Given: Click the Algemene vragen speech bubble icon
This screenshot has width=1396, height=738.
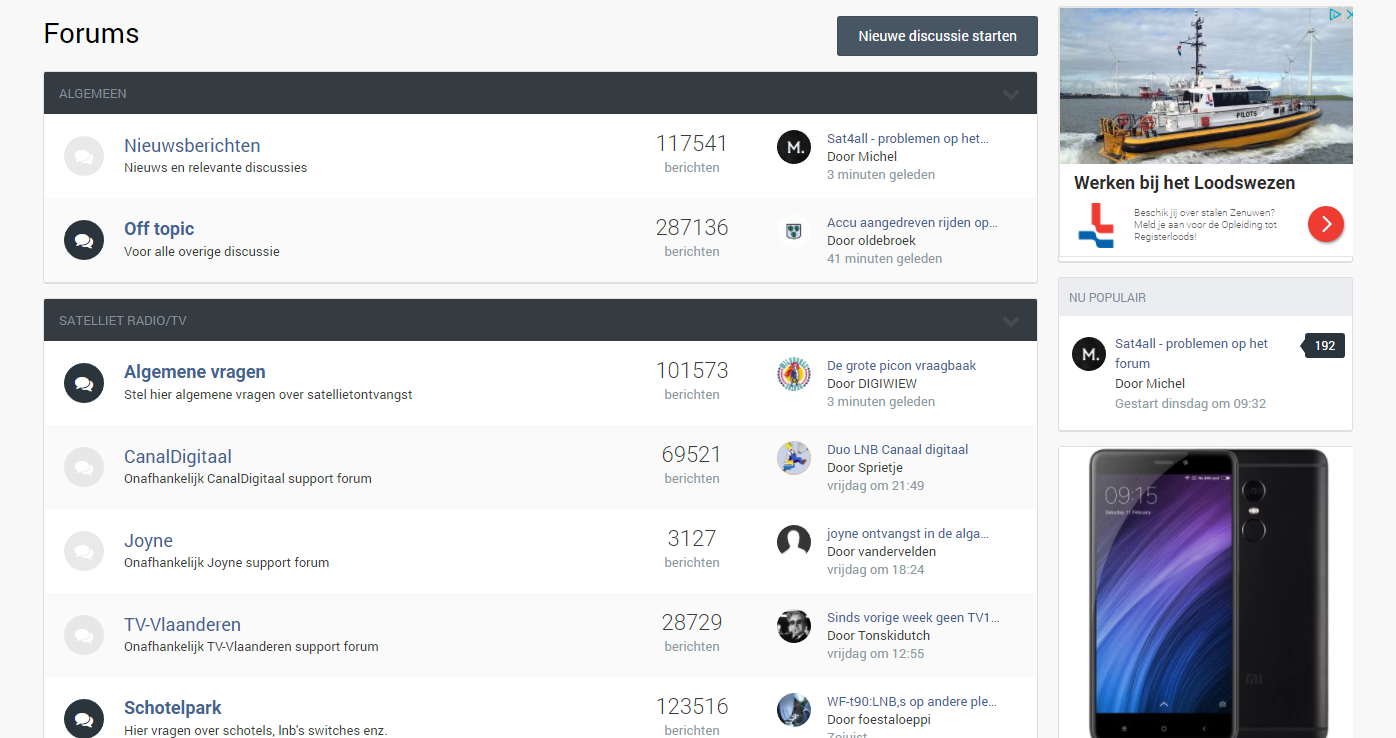Looking at the screenshot, I should tap(84, 383).
